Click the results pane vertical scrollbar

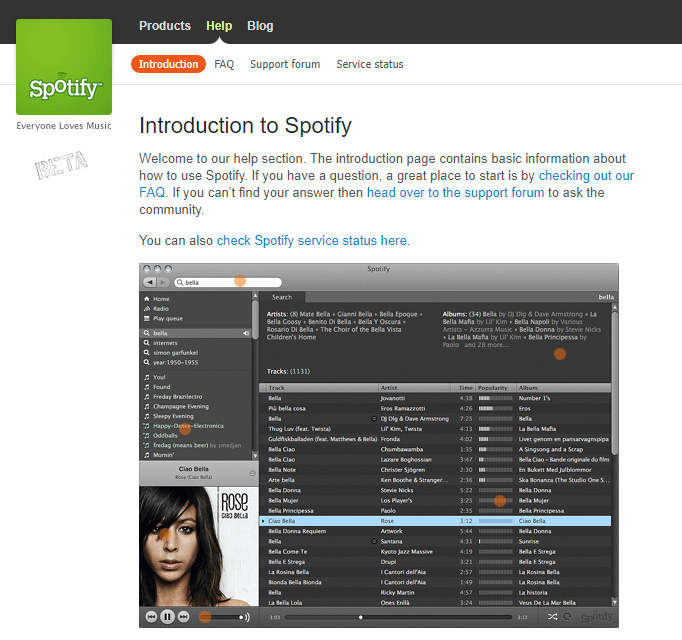click(x=615, y=383)
